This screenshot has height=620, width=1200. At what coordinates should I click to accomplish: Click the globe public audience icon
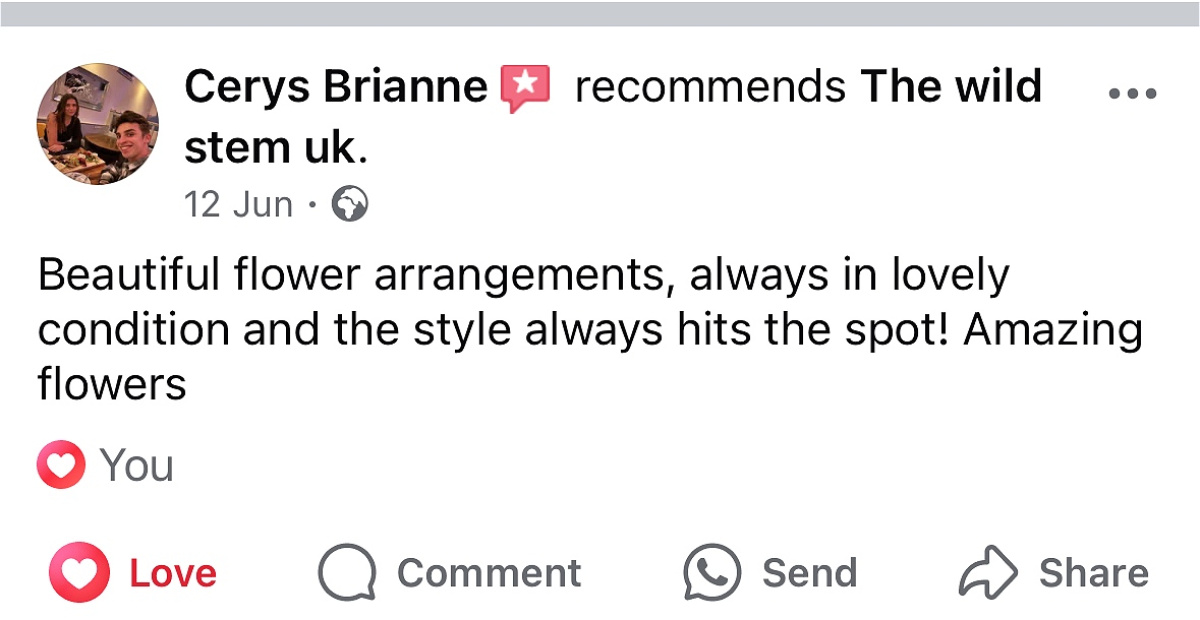(350, 205)
